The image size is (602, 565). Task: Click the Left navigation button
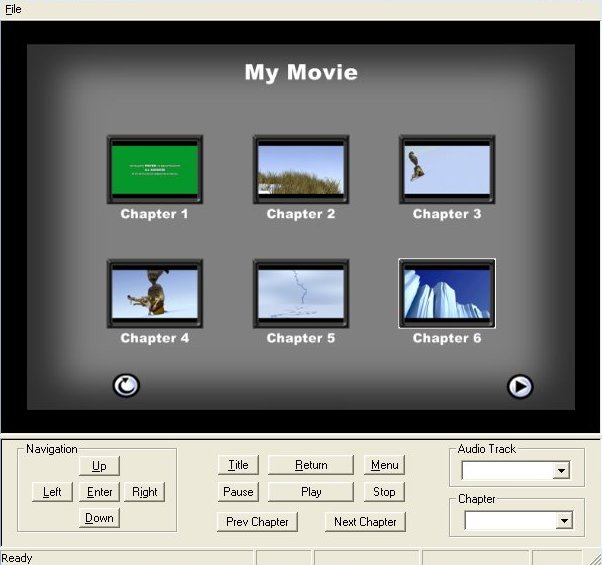[52, 492]
